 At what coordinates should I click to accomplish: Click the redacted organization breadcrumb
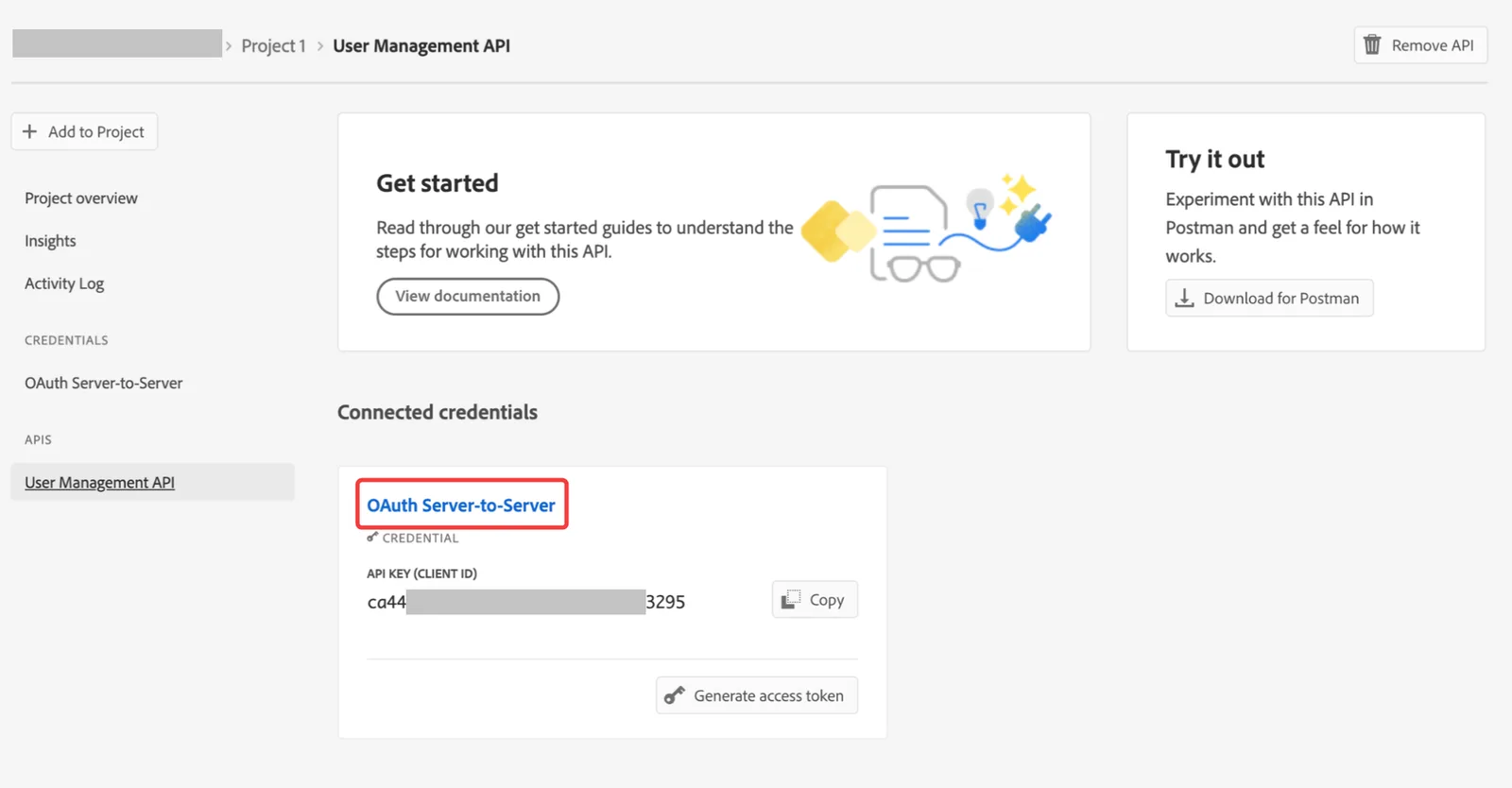point(117,43)
